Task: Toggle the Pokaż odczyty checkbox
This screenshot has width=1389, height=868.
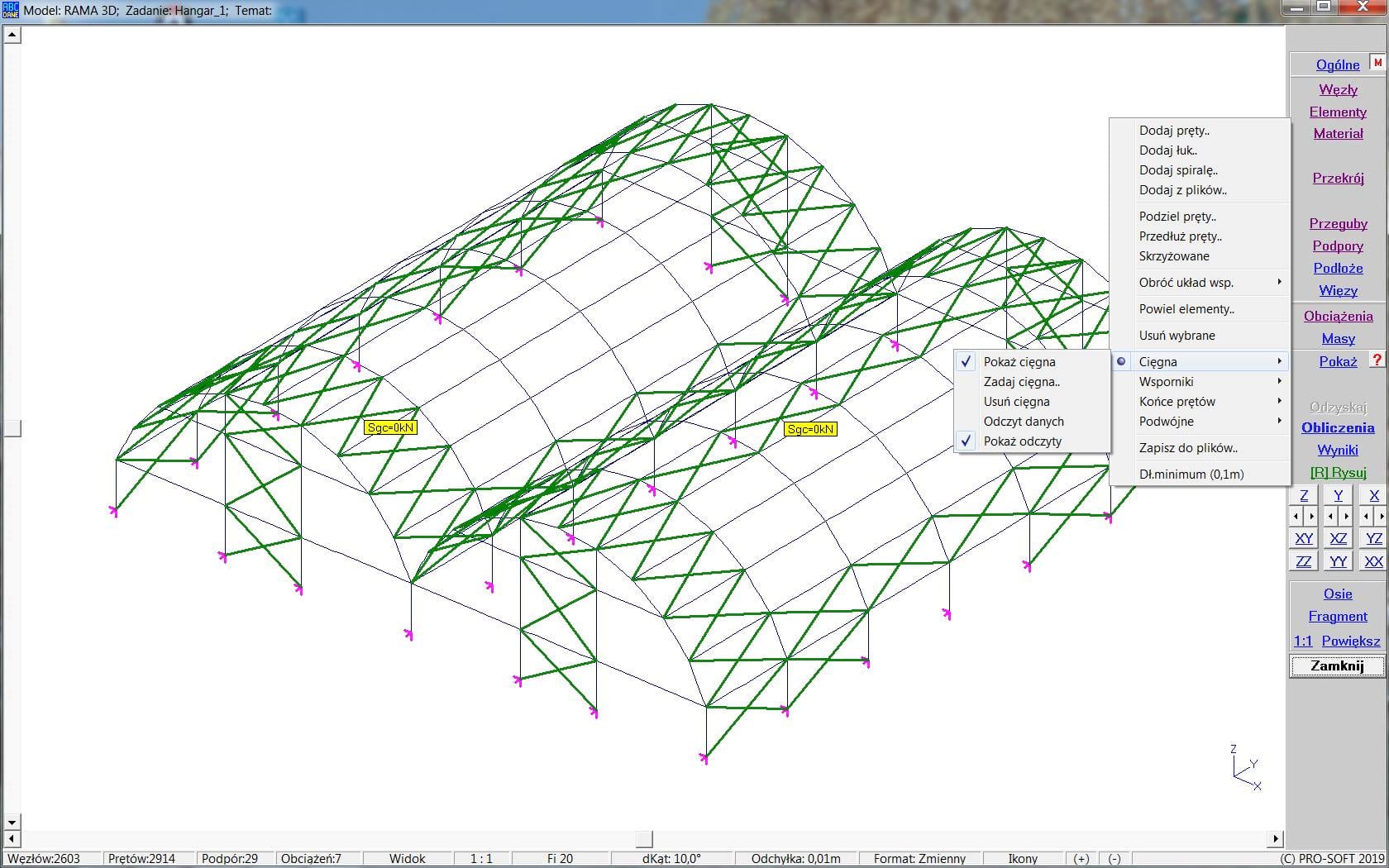Action: 1022,441
